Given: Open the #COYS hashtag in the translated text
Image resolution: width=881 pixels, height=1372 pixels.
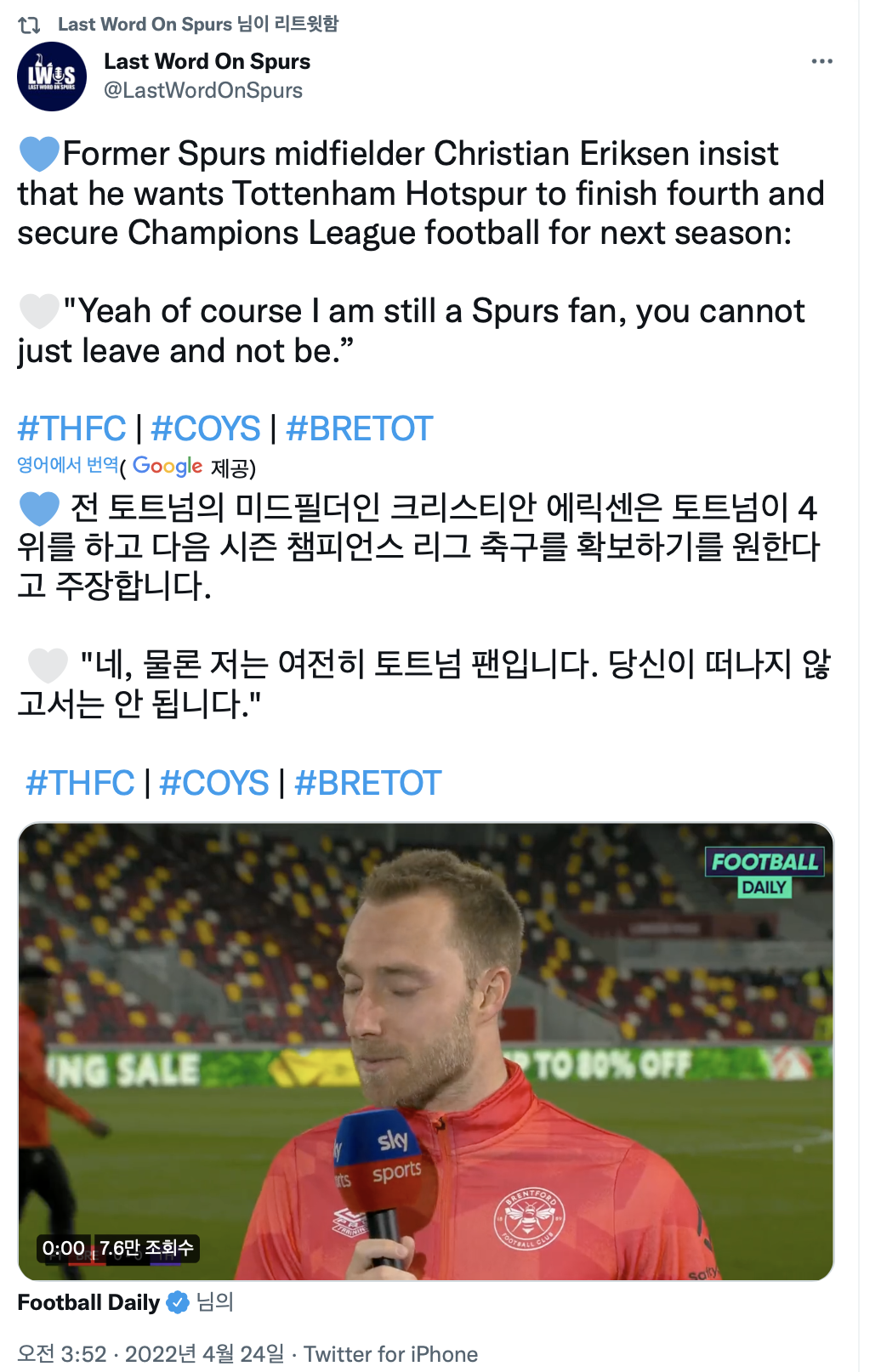Looking at the screenshot, I should [x=213, y=783].
